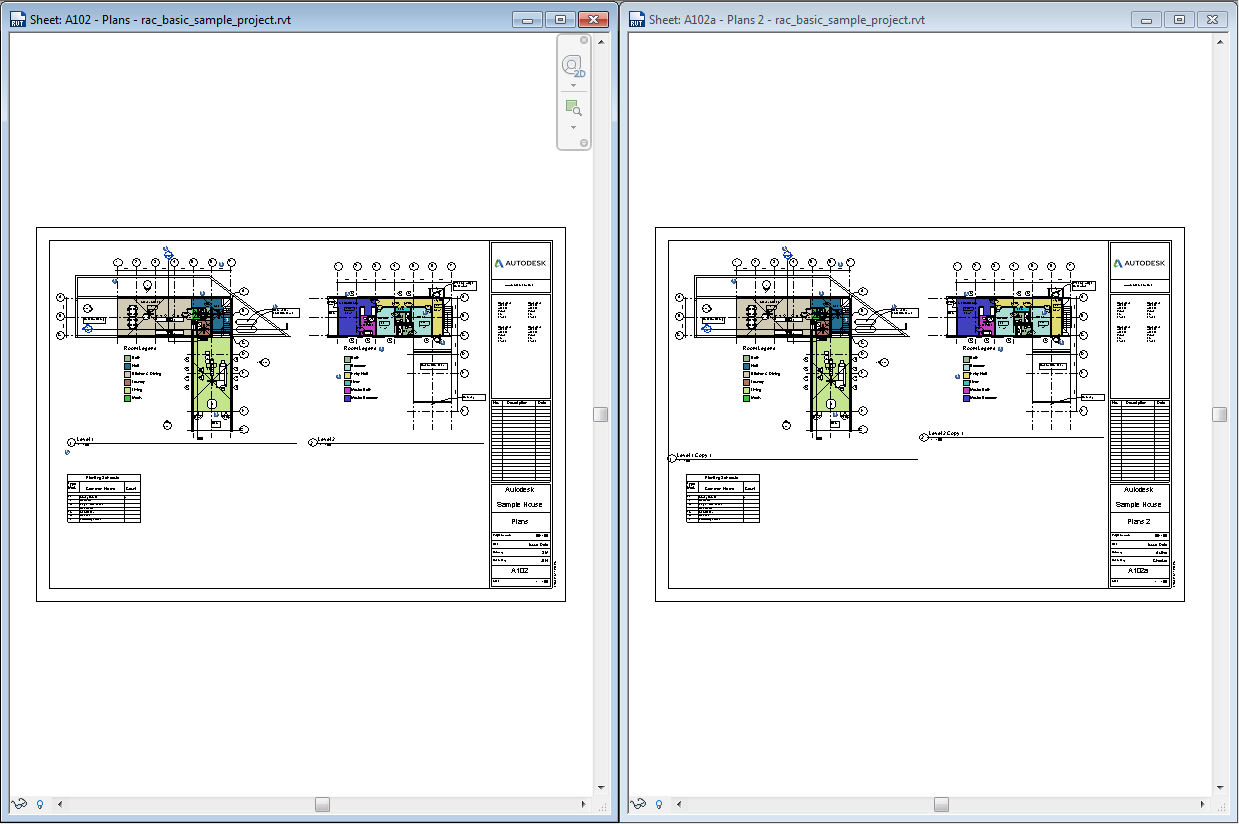Toggle the lightbulb icon in the A102 window
This screenshot has width=1239, height=824.
point(40,804)
